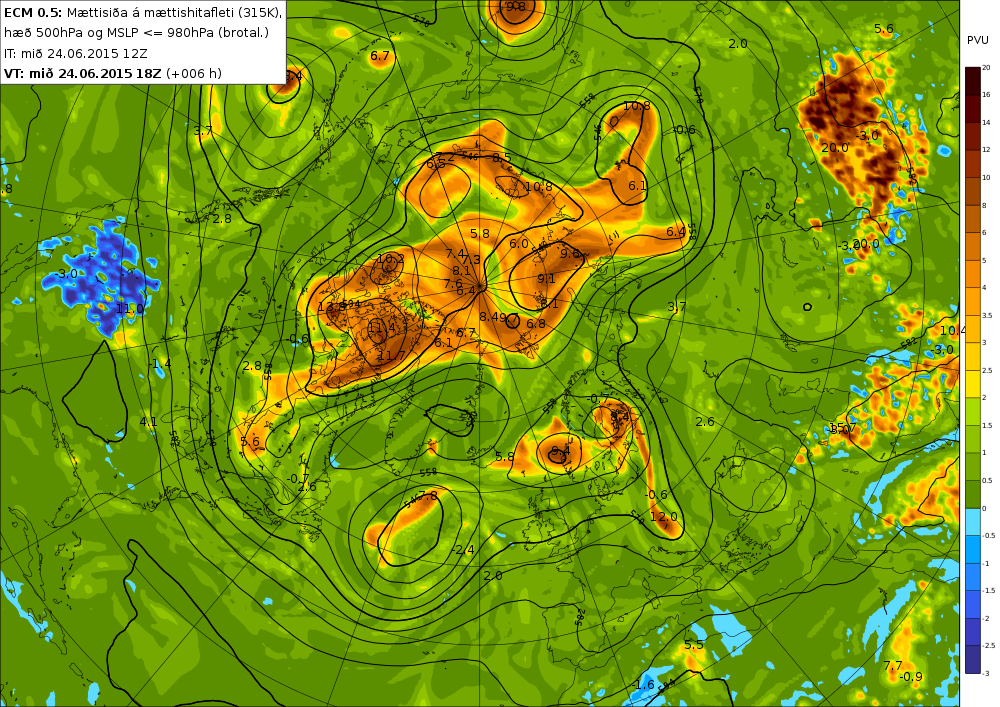Click the PVU label above the color scale
The width and height of the screenshot is (1000, 707).
point(977,40)
